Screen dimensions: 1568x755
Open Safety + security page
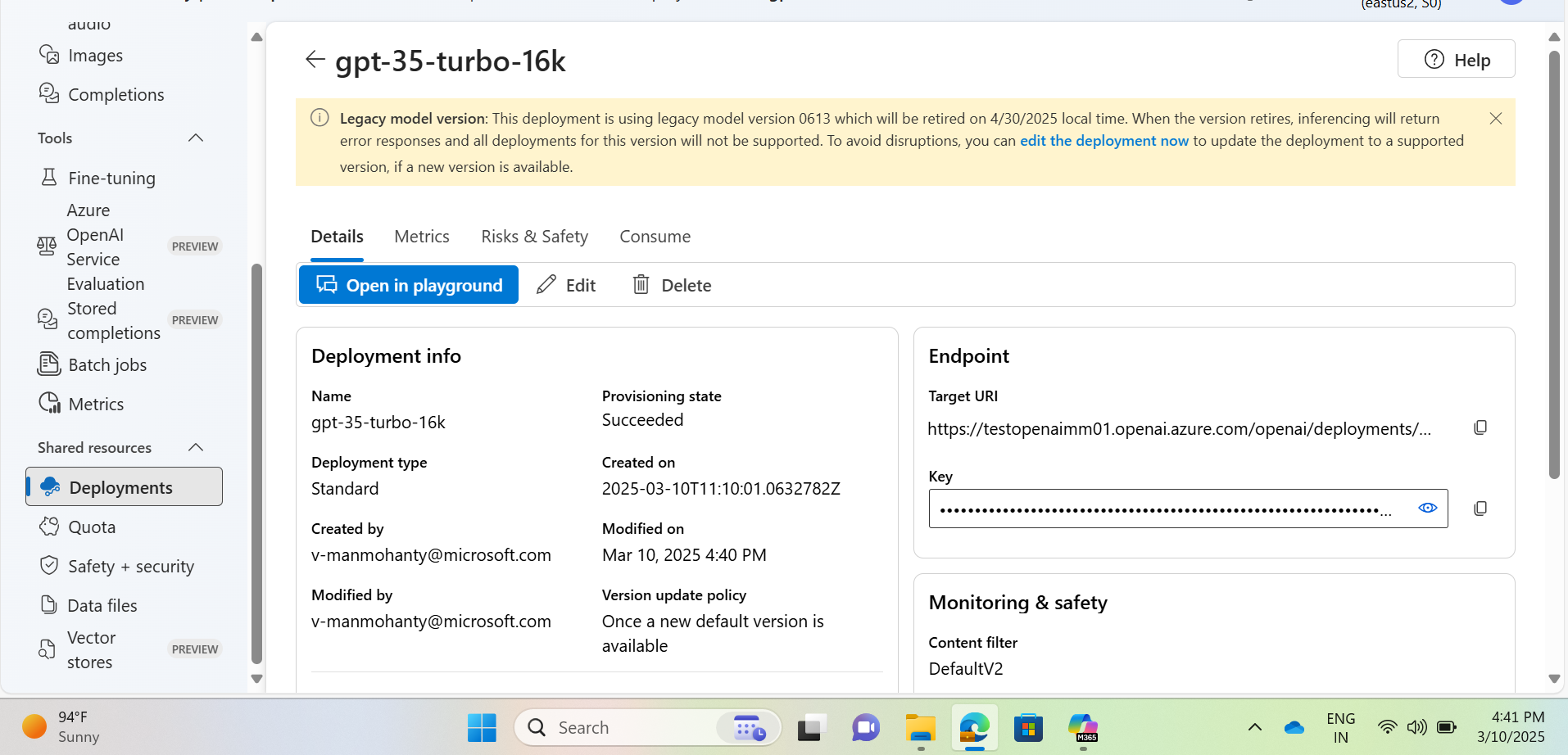click(116, 567)
